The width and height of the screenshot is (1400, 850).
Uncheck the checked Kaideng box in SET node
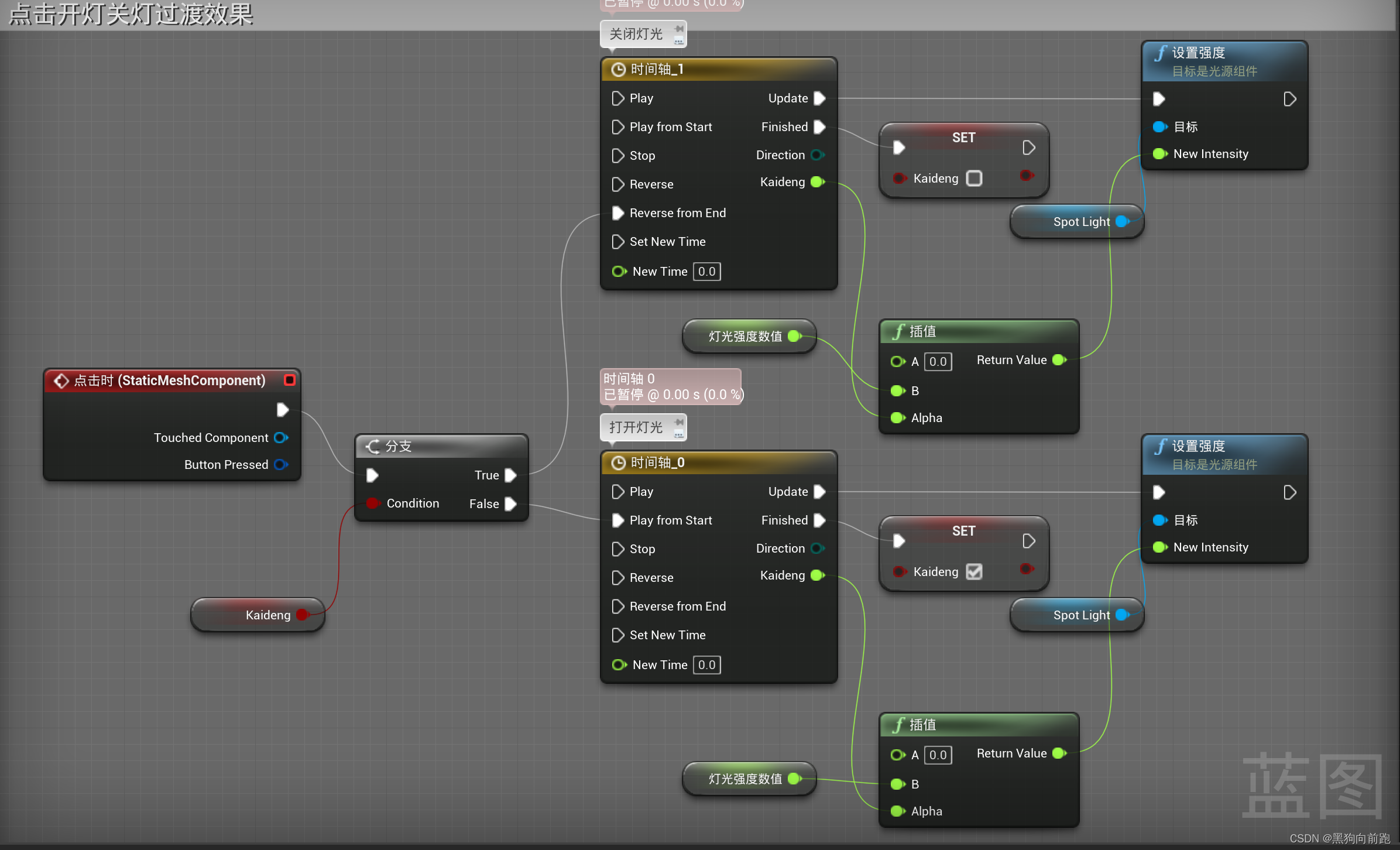(974, 572)
